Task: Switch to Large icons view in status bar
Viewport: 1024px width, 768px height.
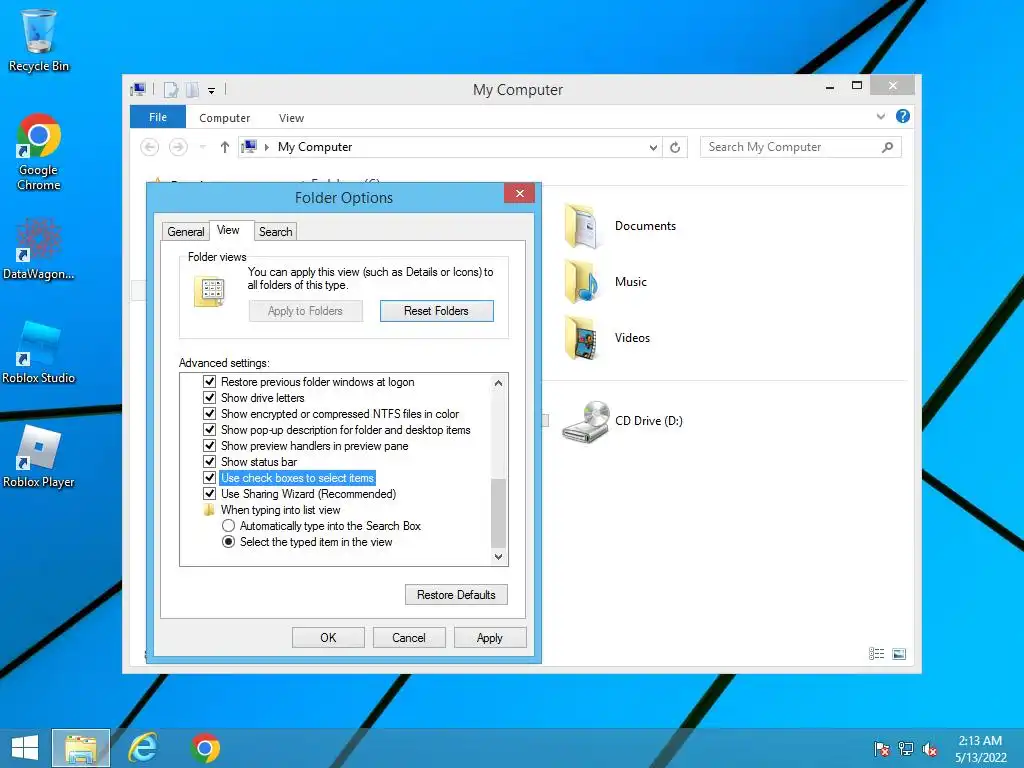Action: [899, 654]
